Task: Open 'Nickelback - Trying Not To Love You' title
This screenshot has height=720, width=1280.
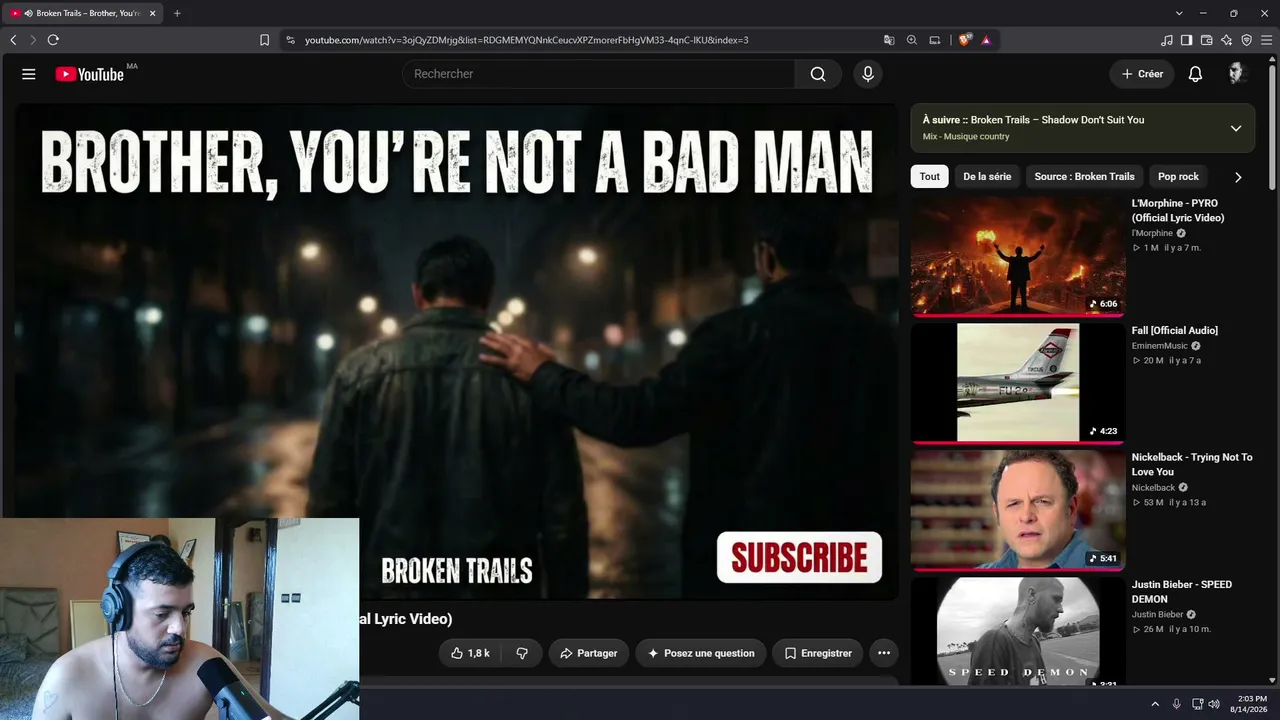Action: click(1192, 464)
